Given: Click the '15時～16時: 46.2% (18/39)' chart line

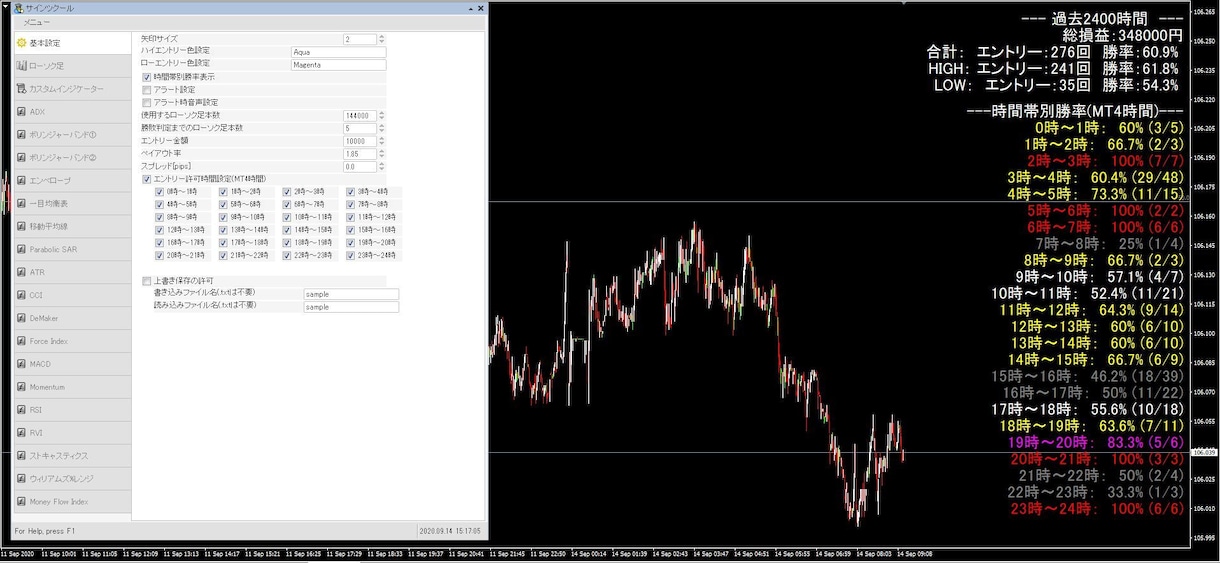Looking at the screenshot, I should pyautogui.click(x=1088, y=376).
